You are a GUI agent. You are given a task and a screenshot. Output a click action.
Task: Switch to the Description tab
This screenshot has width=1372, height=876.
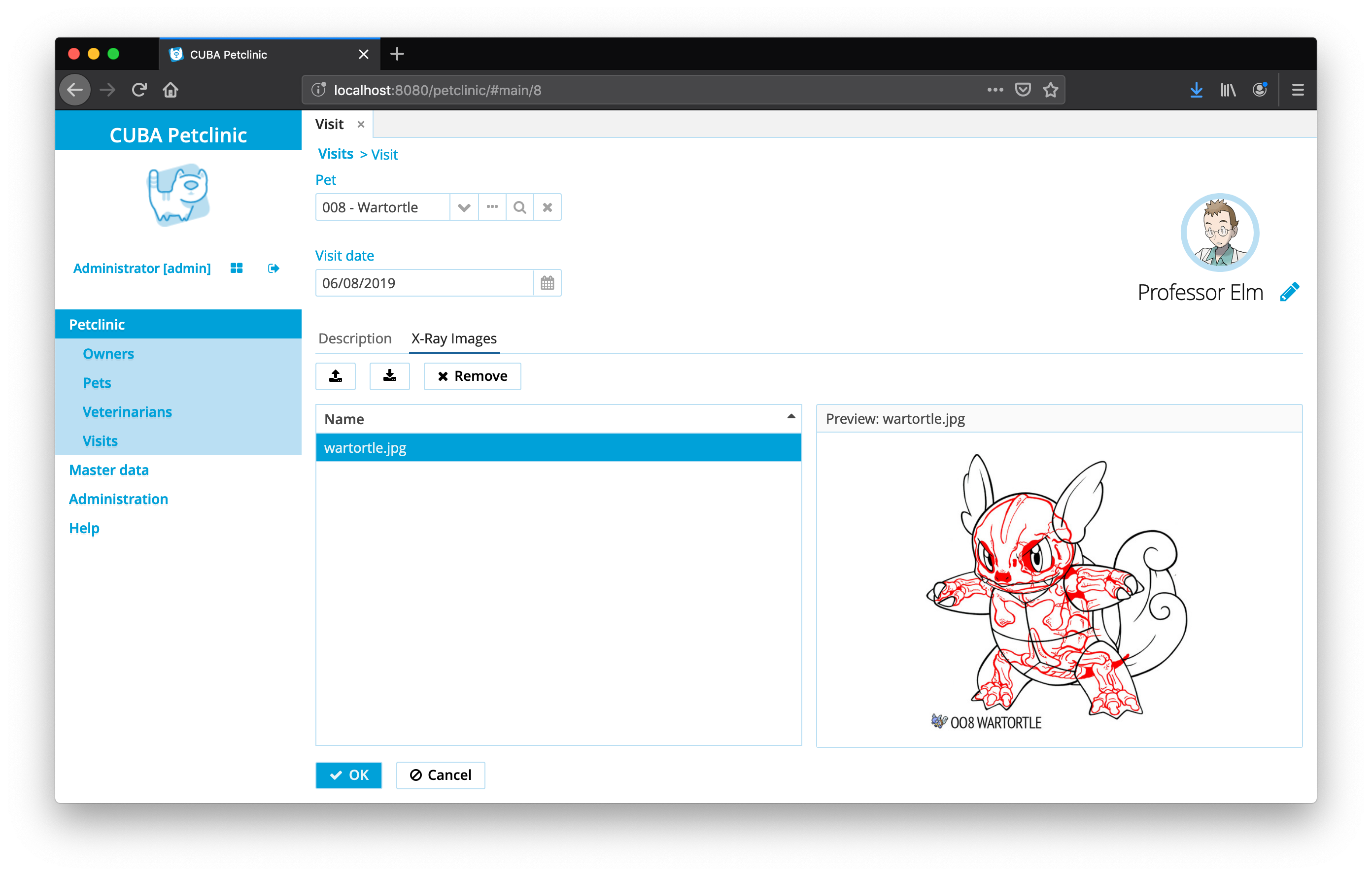click(355, 338)
